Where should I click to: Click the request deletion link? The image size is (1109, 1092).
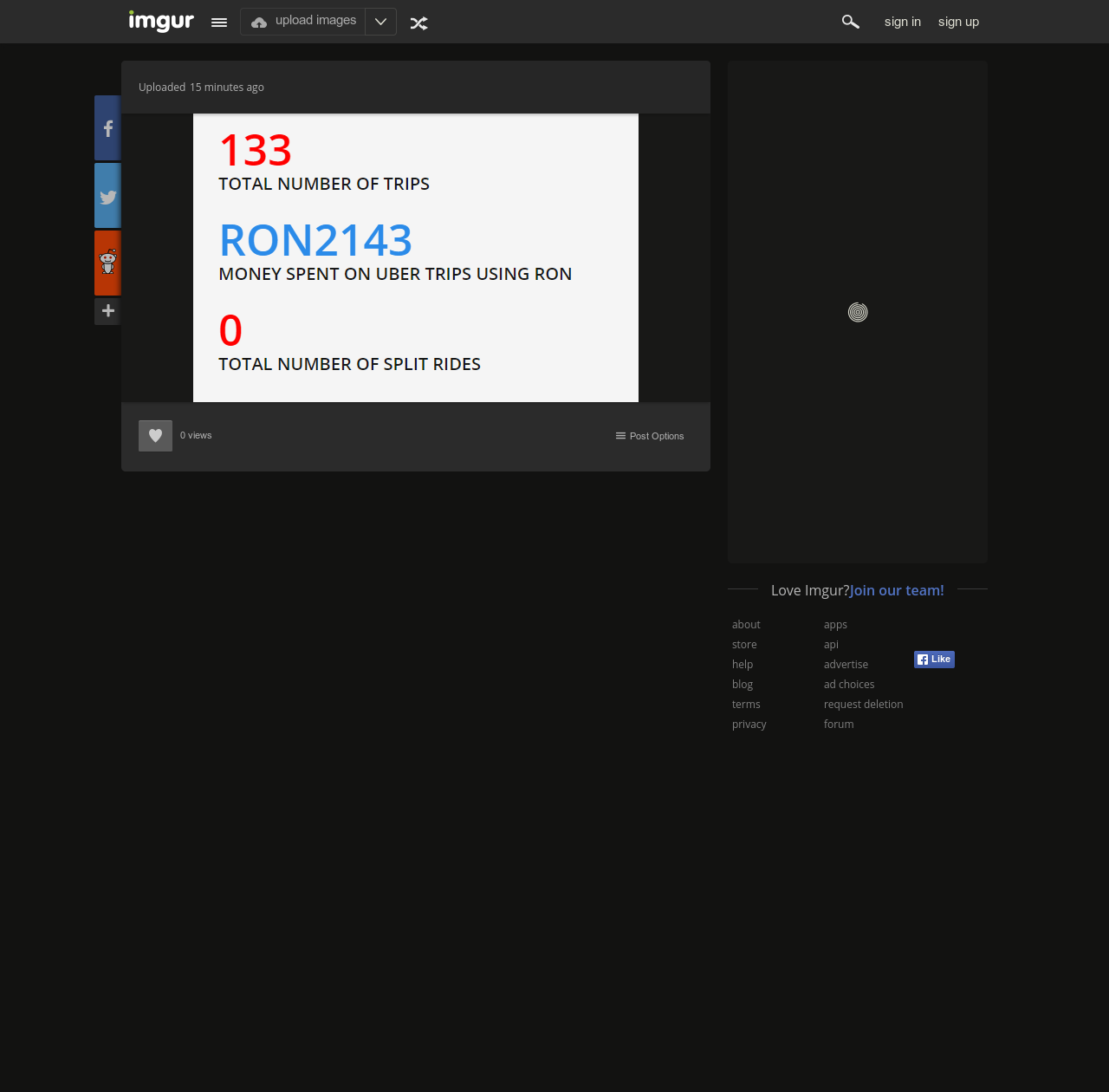click(863, 705)
